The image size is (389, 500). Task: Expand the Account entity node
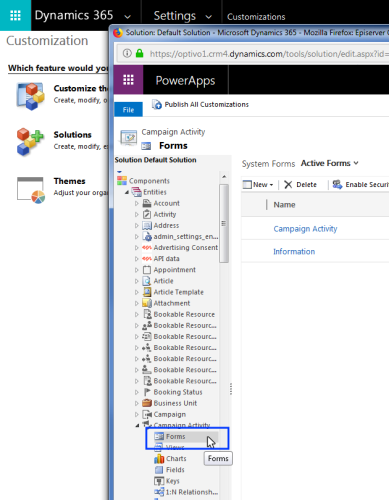point(136,203)
